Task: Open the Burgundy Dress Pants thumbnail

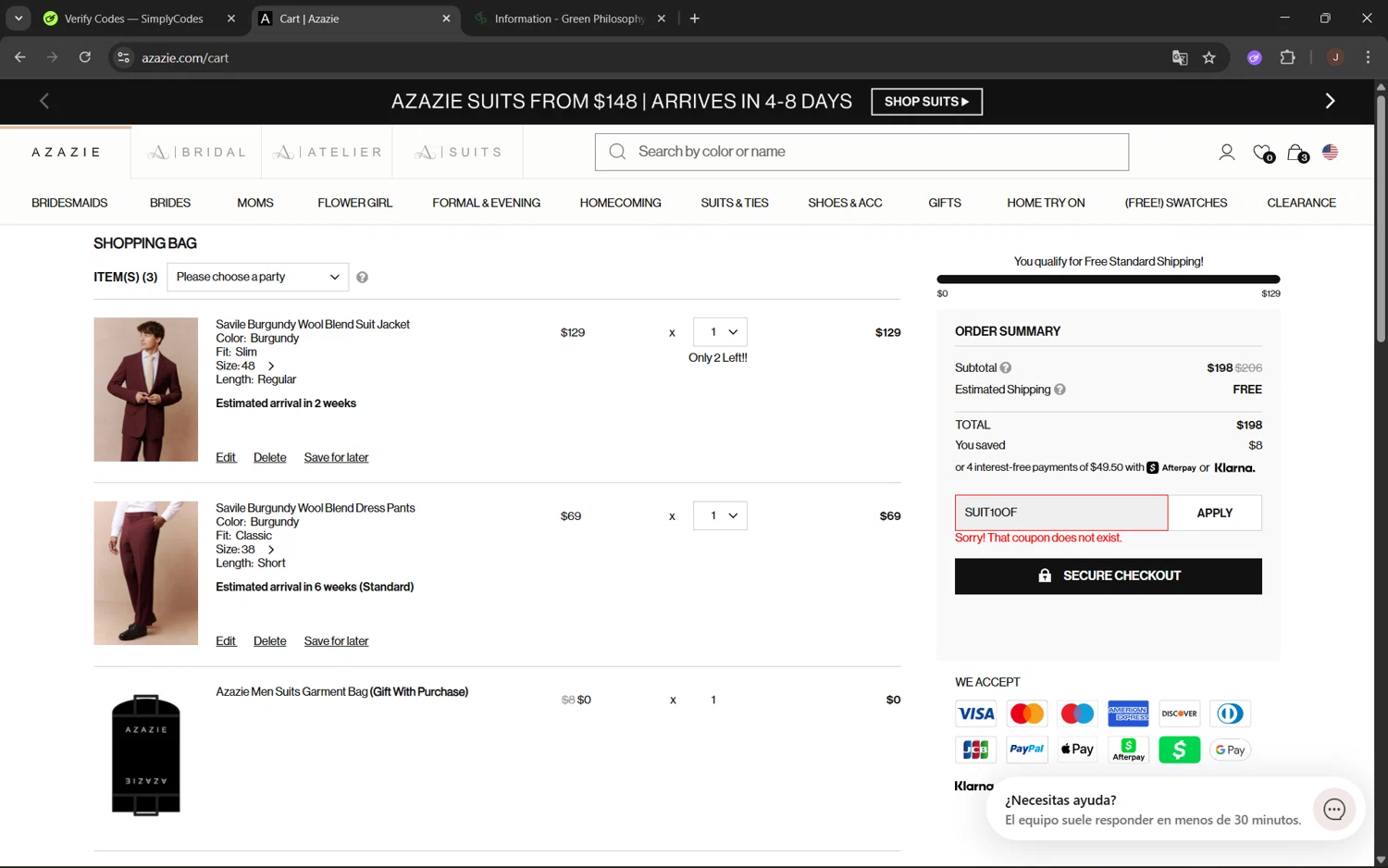Action: tap(145, 573)
